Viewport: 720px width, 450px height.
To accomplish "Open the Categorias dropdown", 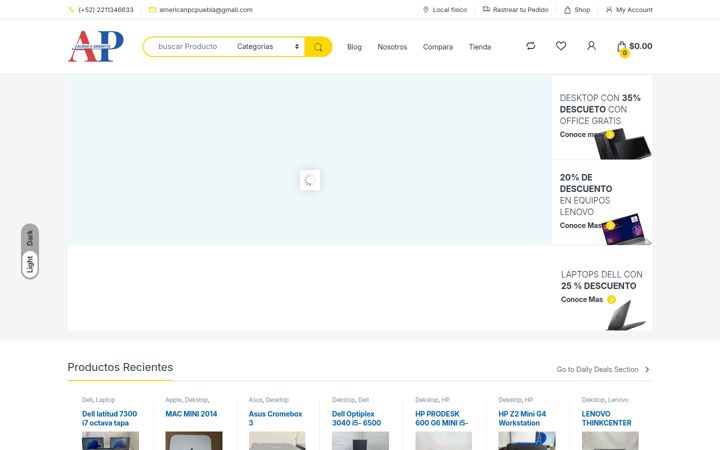I will pyautogui.click(x=268, y=46).
